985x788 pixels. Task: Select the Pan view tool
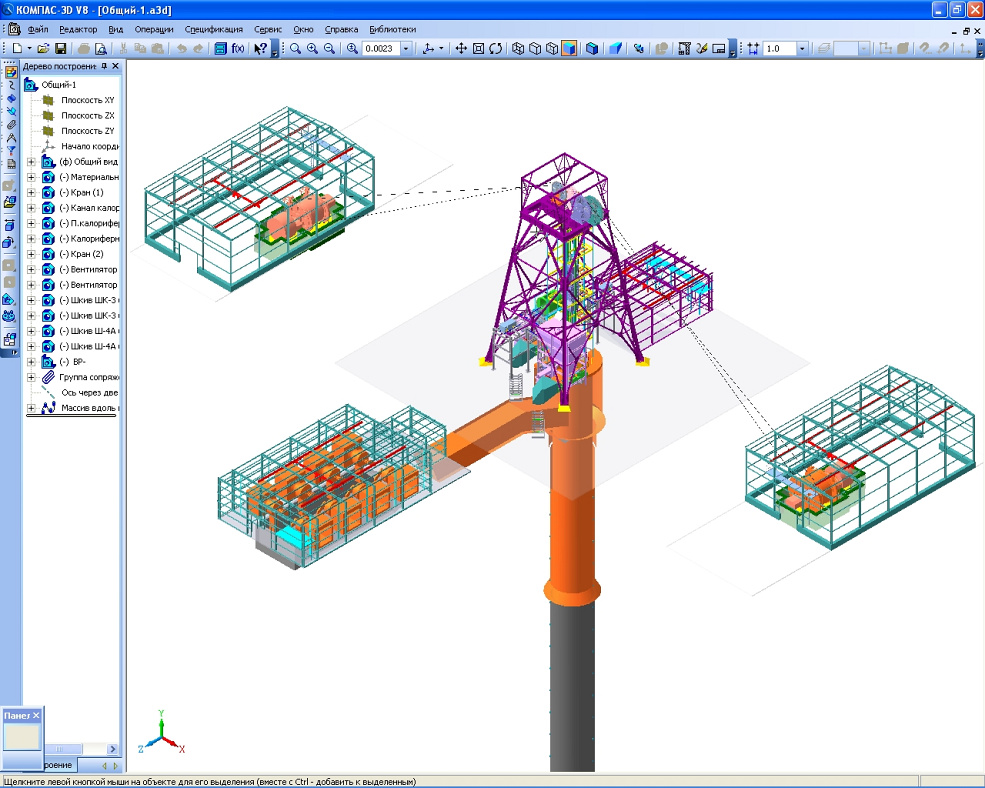point(461,48)
